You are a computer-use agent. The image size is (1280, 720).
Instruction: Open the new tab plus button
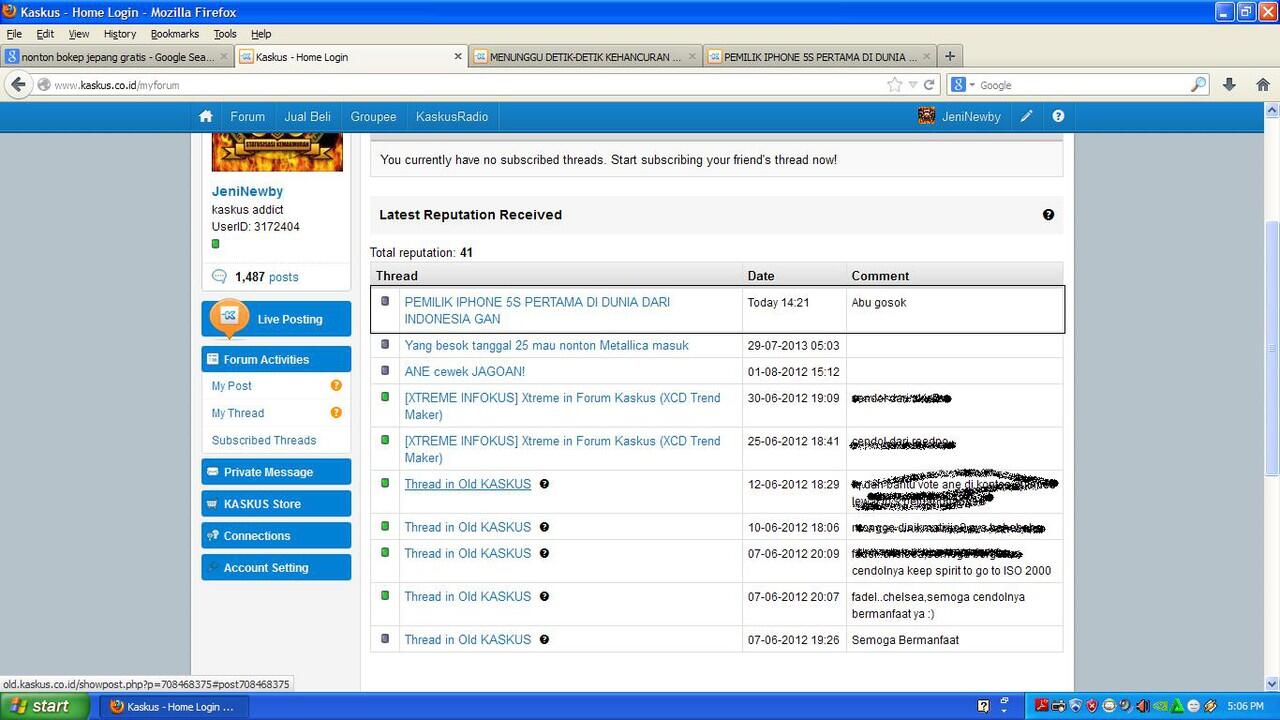[x=950, y=56]
